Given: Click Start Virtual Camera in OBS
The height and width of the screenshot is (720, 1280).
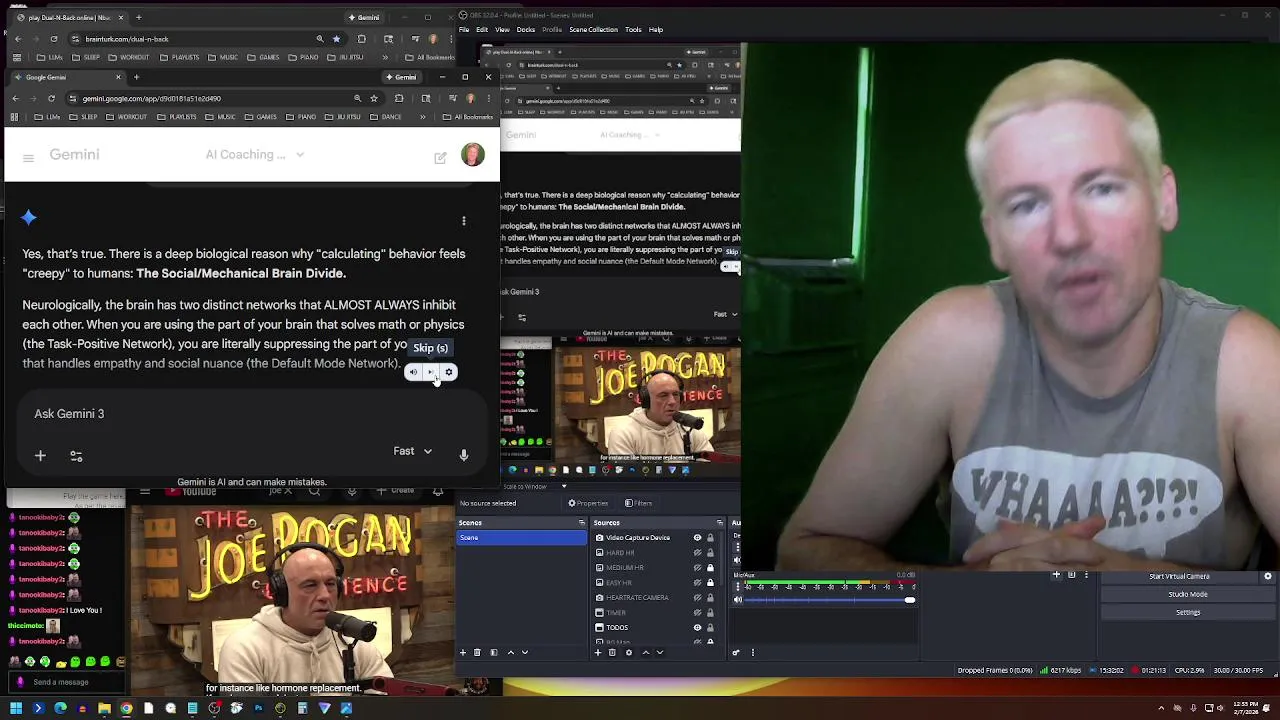Looking at the screenshot, I should point(1179,576).
